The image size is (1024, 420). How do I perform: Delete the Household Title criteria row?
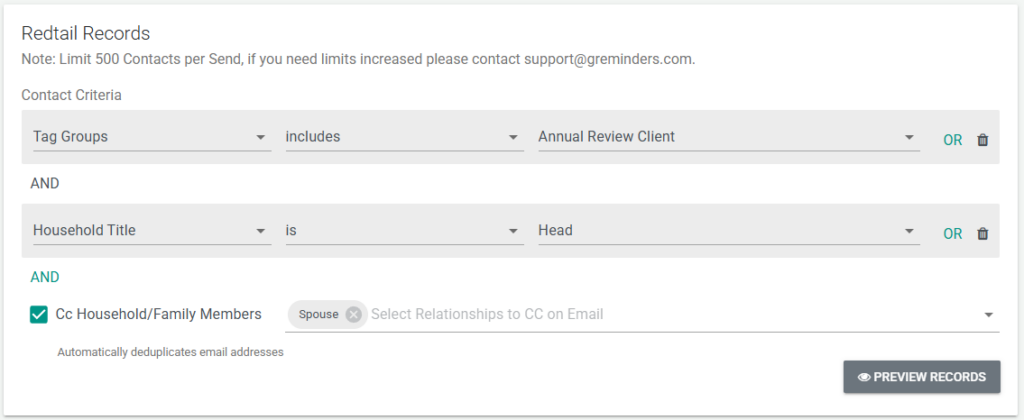[982, 234]
